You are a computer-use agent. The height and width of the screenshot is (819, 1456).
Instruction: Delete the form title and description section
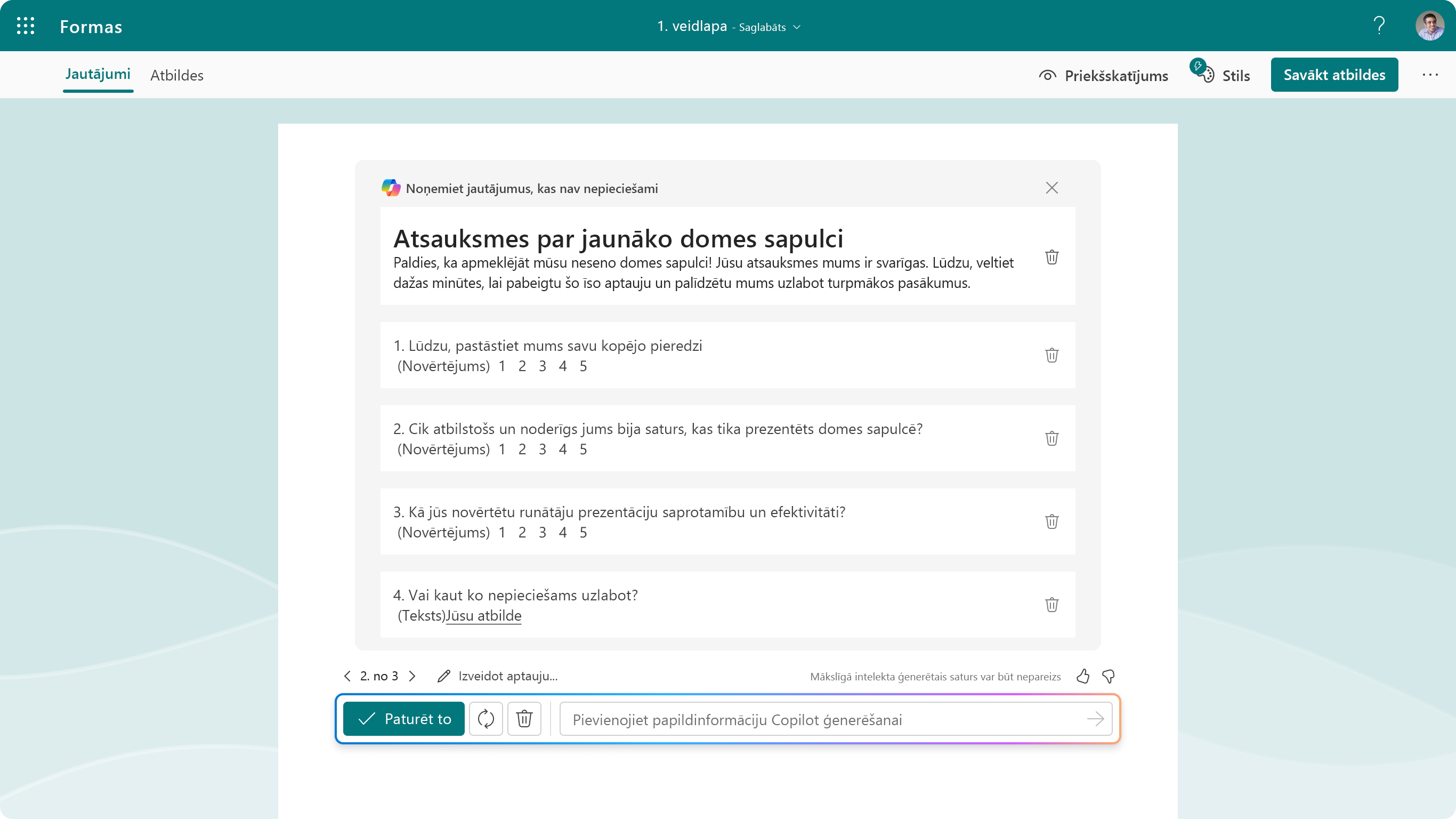click(1052, 258)
